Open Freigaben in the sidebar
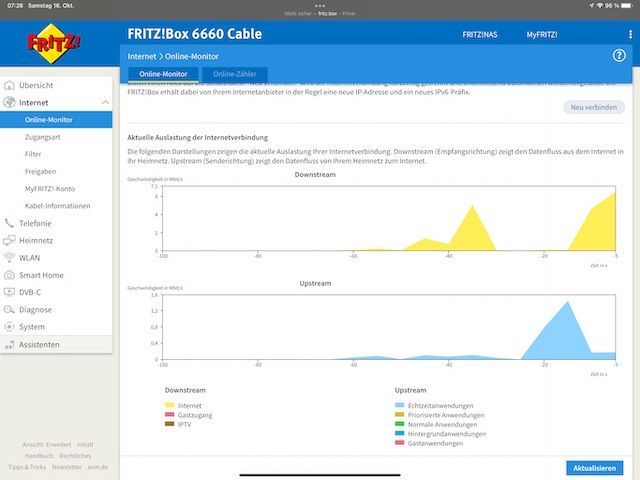Screen dimensions: 640x480 click(x=40, y=171)
